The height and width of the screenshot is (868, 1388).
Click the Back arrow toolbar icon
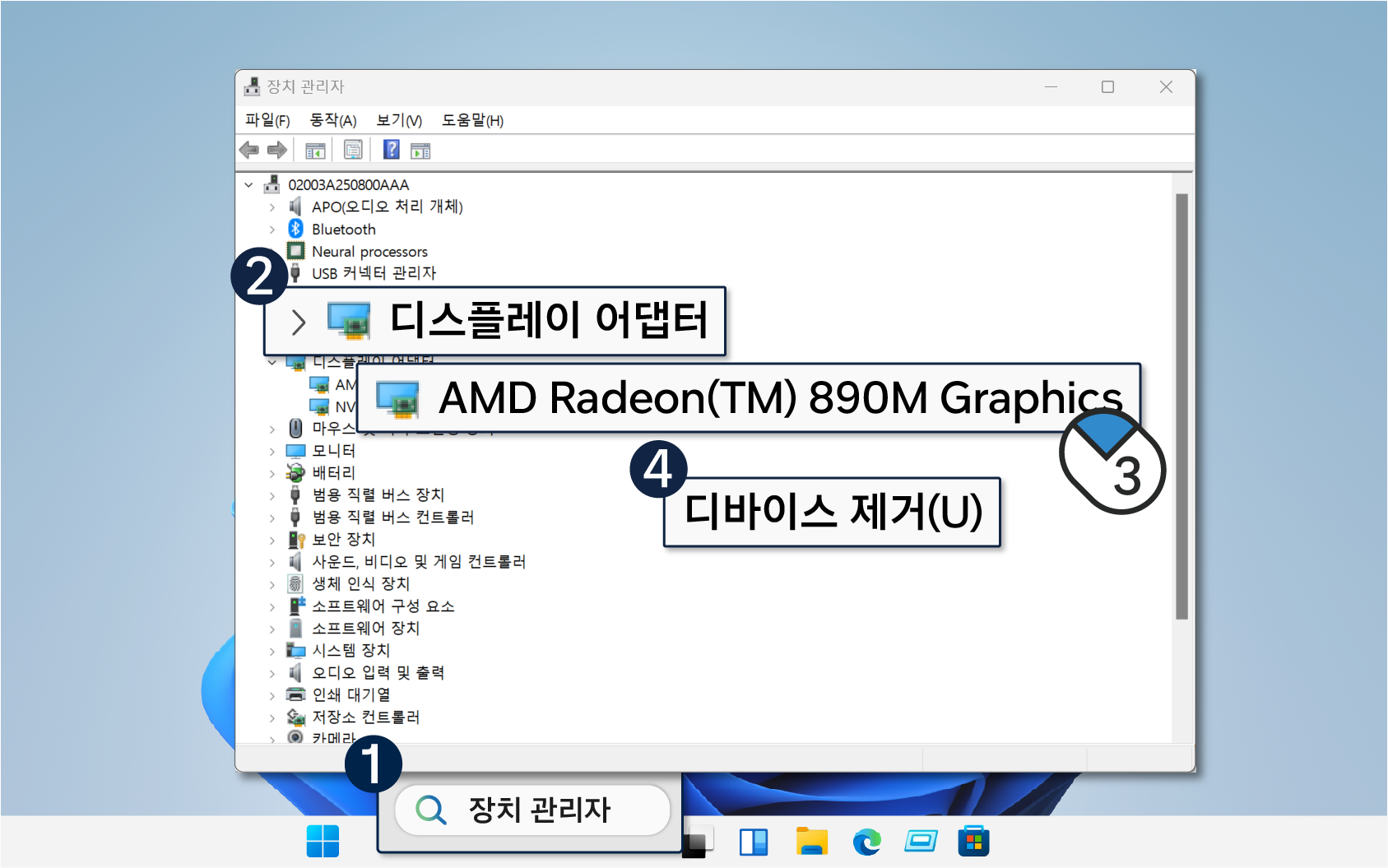pos(248,150)
